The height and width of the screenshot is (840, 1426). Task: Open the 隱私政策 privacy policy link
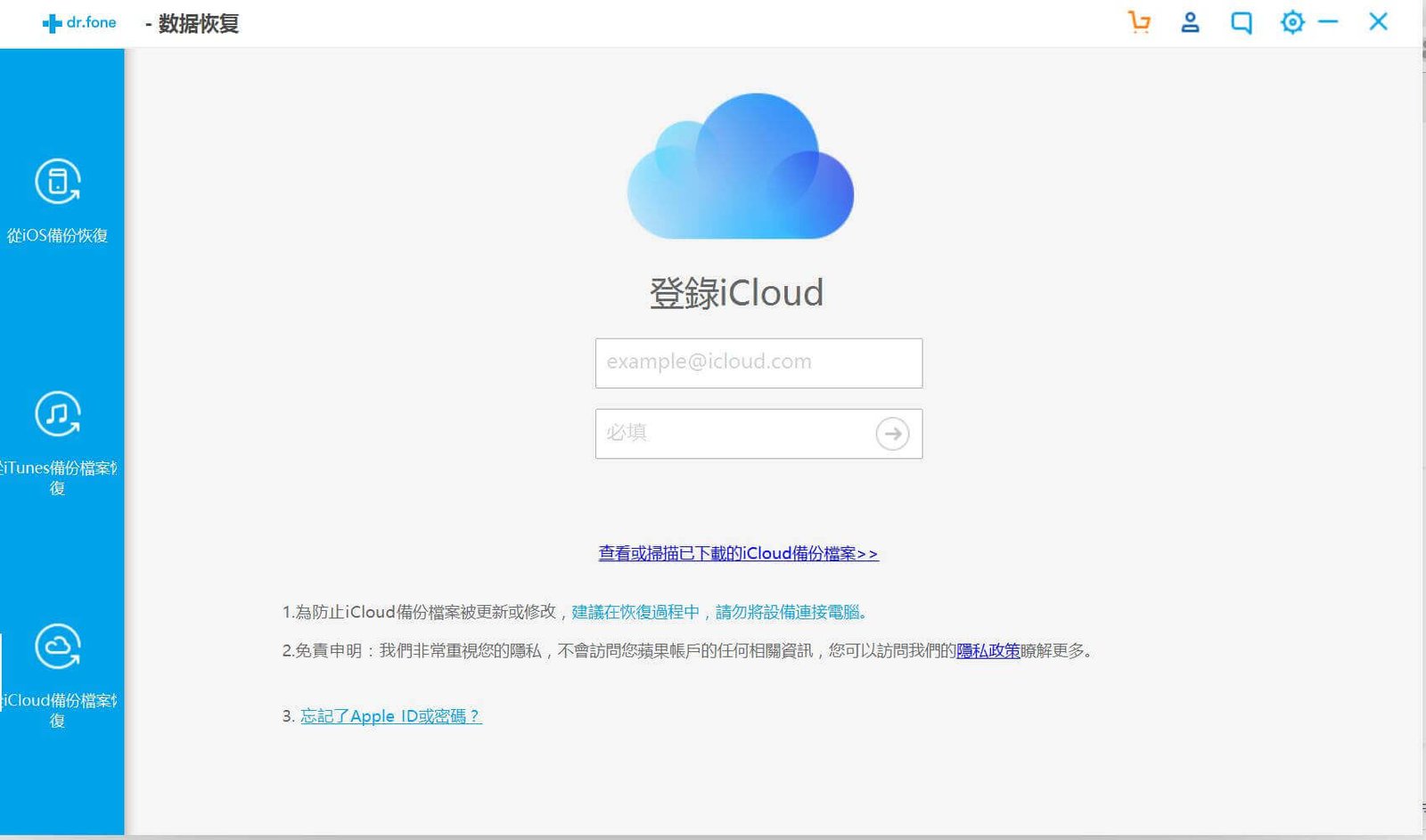pyautogui.click(x=988, y=651)
